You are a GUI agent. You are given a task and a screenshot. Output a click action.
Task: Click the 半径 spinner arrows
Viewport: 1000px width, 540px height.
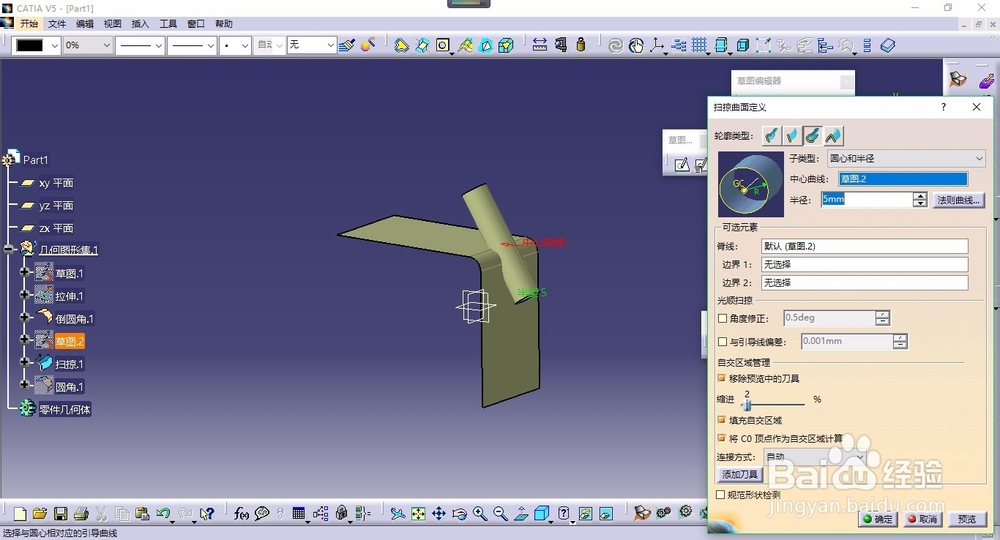point(920,200)
